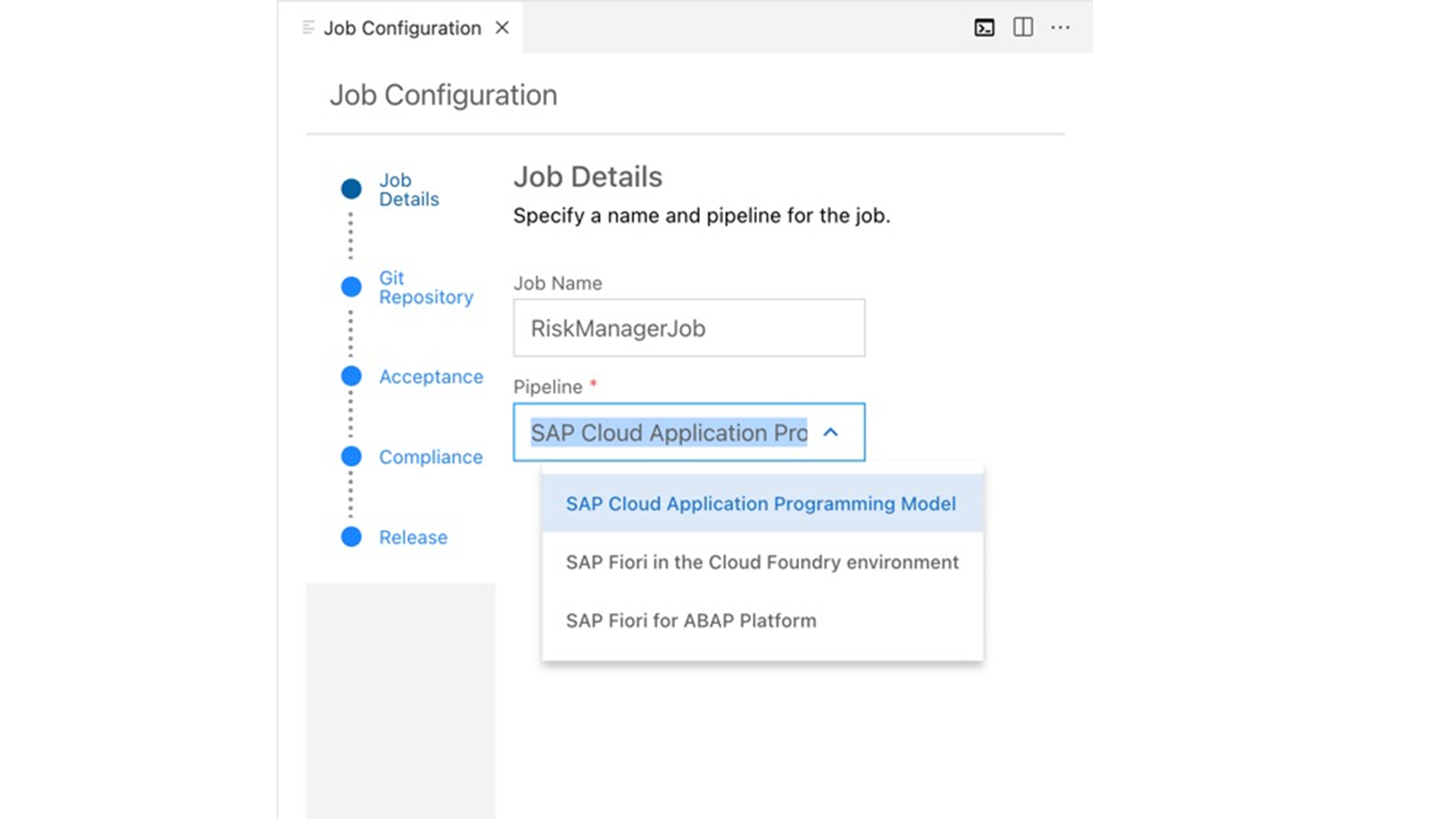Click the Release step circle
The image size is (1456, 819).
point(351,537)
